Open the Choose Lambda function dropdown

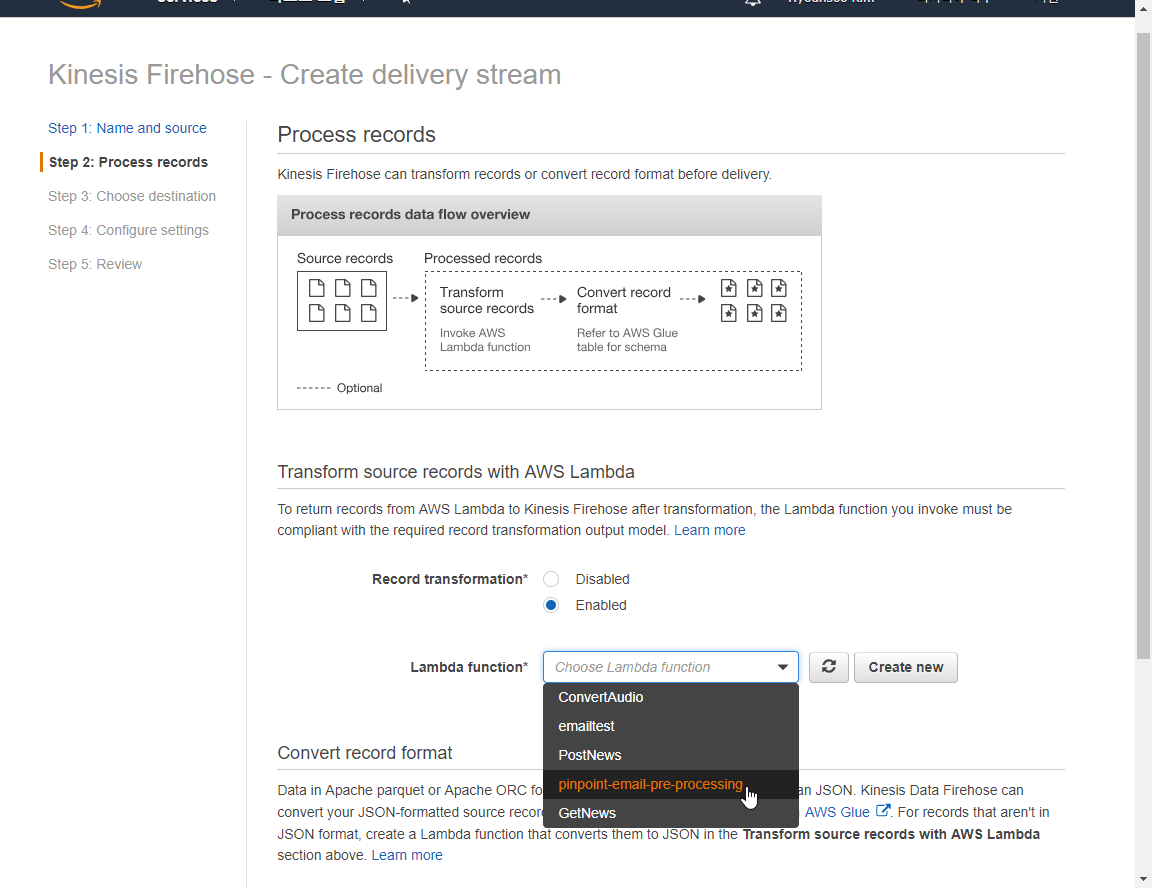(x=671, y=667)
